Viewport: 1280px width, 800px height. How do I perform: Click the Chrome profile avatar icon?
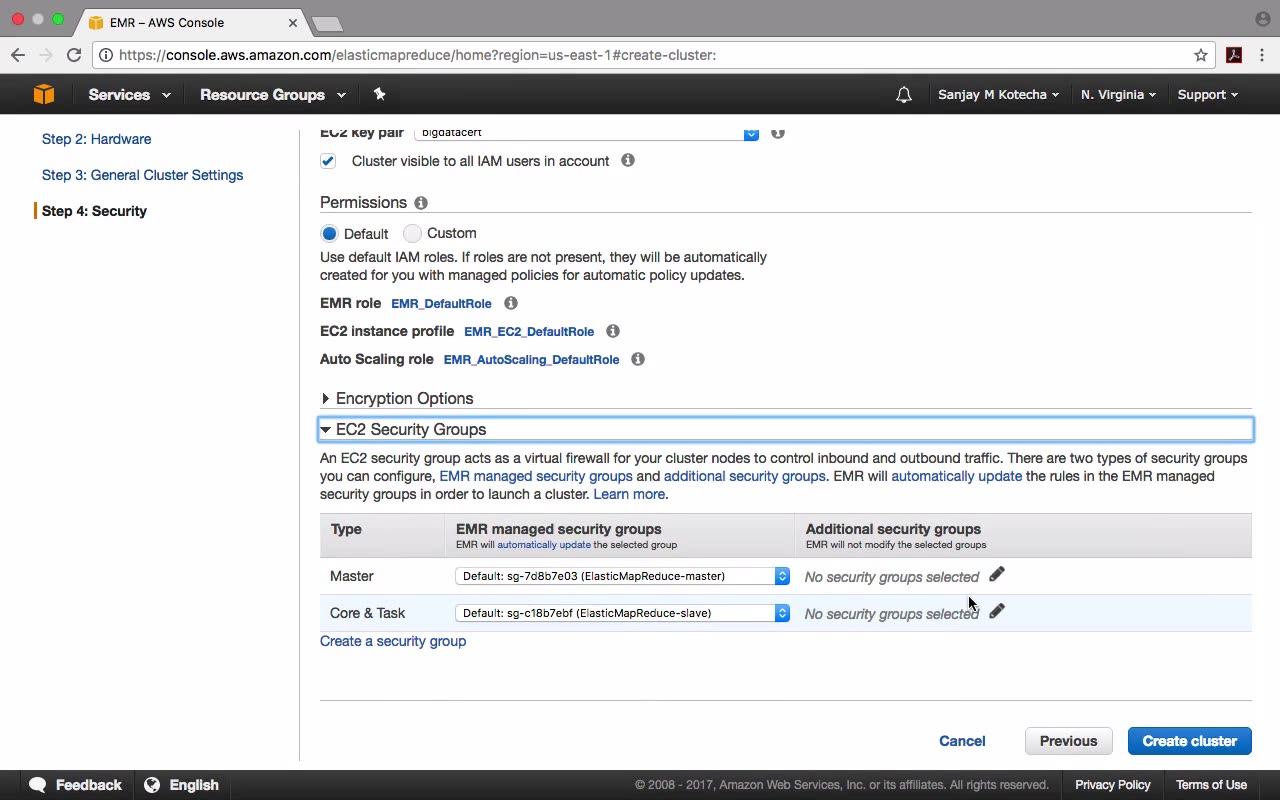(x=1262, y=19)
